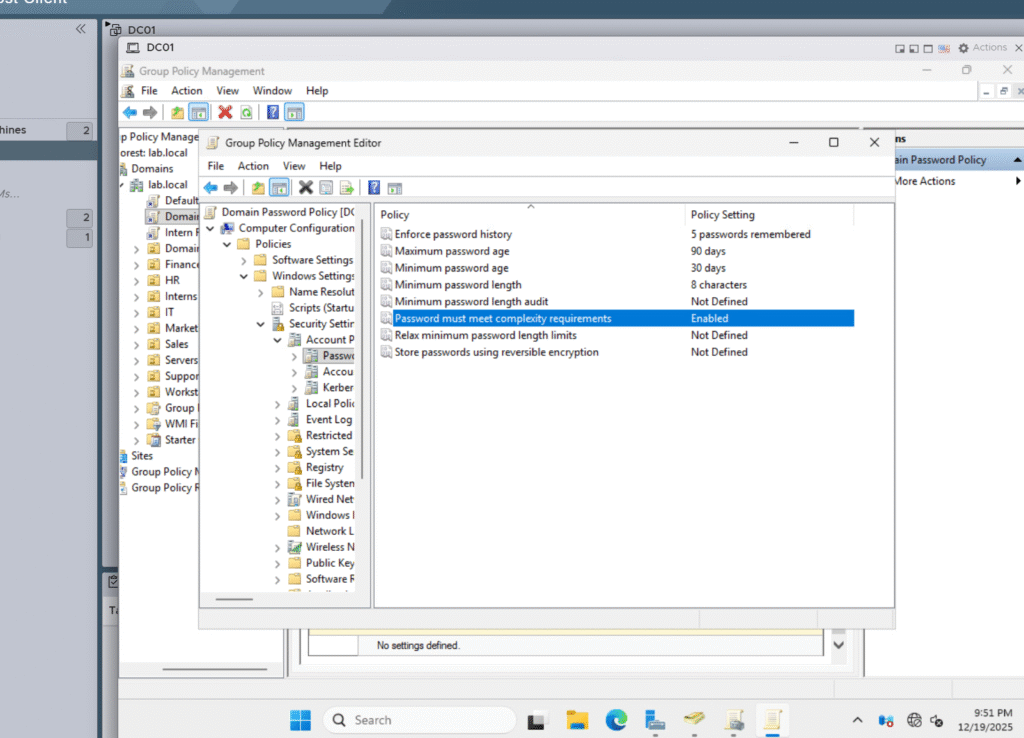This screenshot has height=738, width=1024.
Task: Open the View menu in Group Policy Editor
Action: pos(294,166)
